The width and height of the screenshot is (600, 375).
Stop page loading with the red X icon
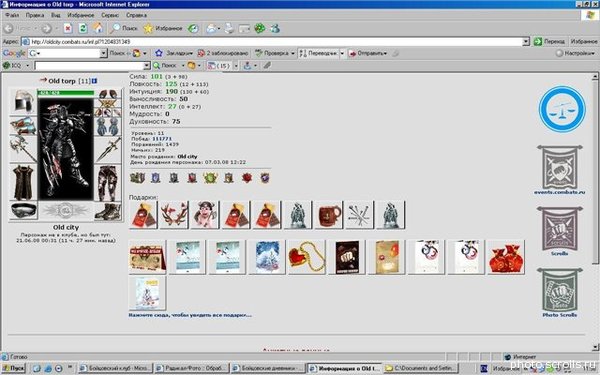pos(68,28)
